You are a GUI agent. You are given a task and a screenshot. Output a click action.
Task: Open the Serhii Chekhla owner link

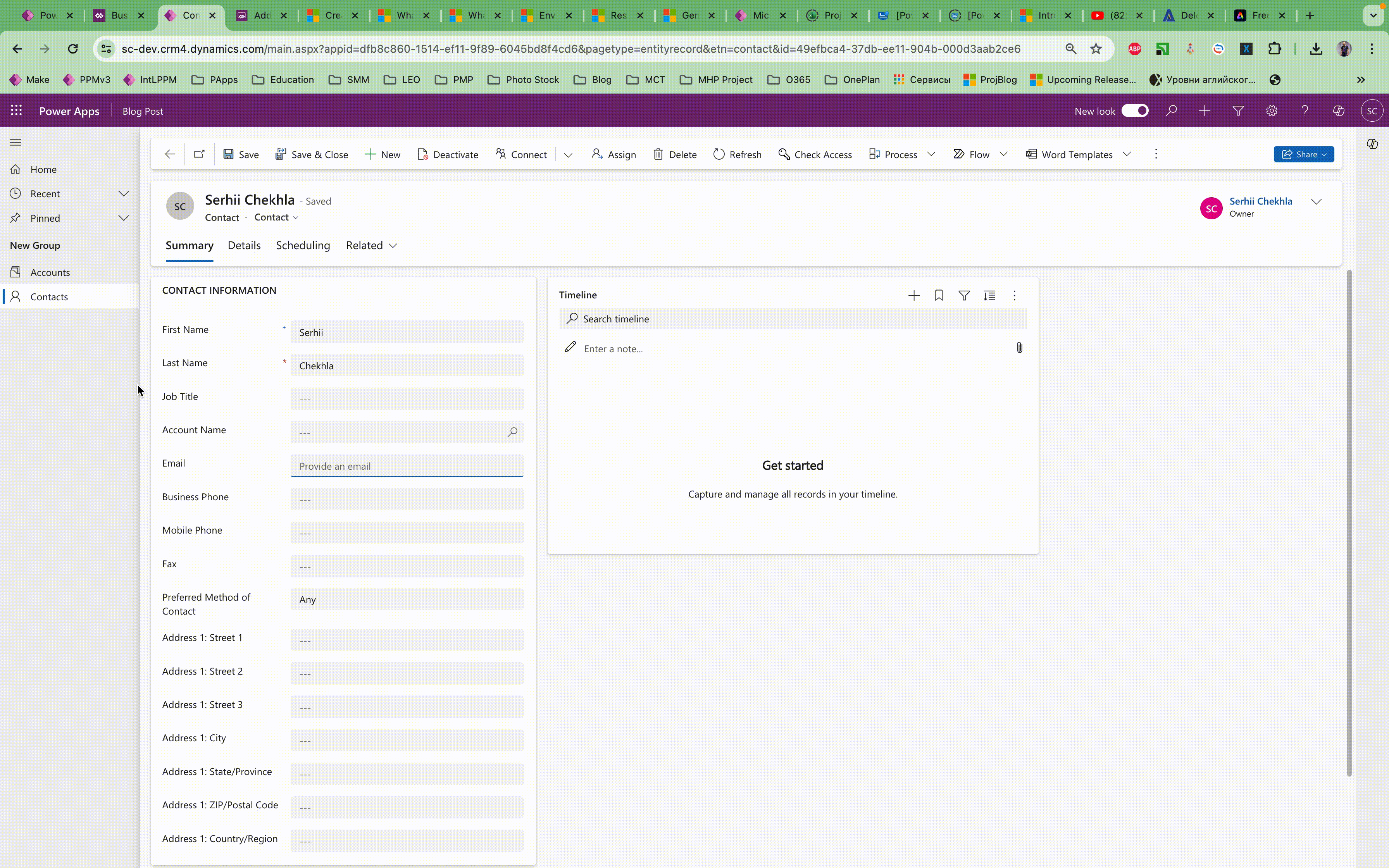(1260, 201)
